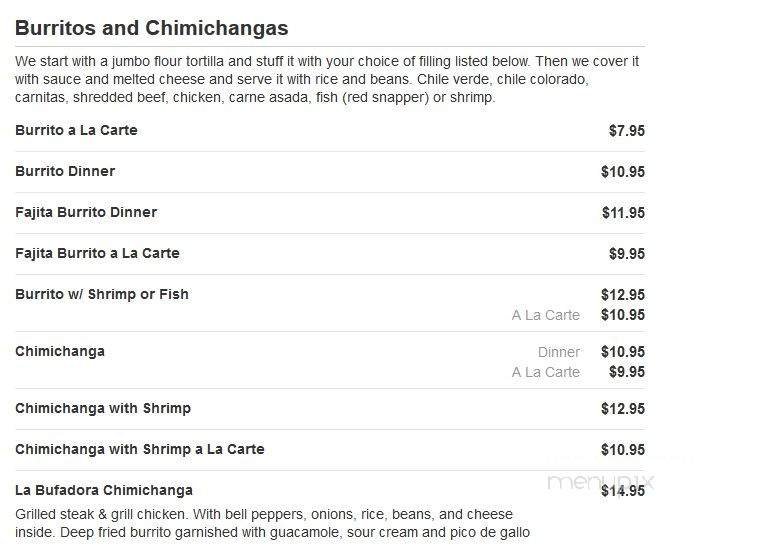Viewport: 762px width, 551px height.
Task: Click the La Bufadora description text
Action: [x=272, y=523]
